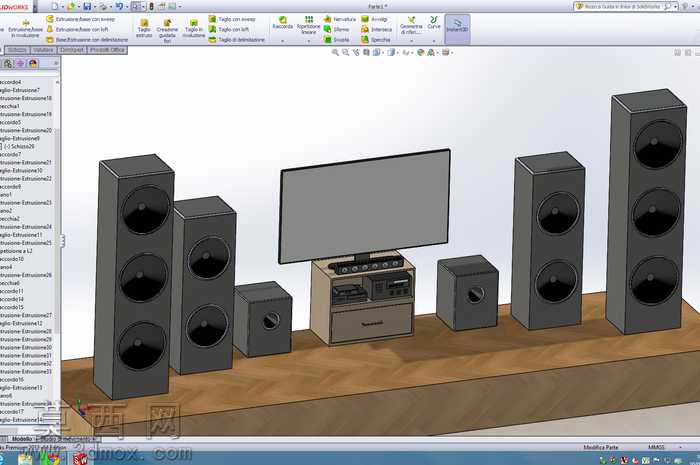Viewport: 700px width, 465px height.
Task: Expand dropdown arrow under Ripetizione lineare
Action: 308,41
